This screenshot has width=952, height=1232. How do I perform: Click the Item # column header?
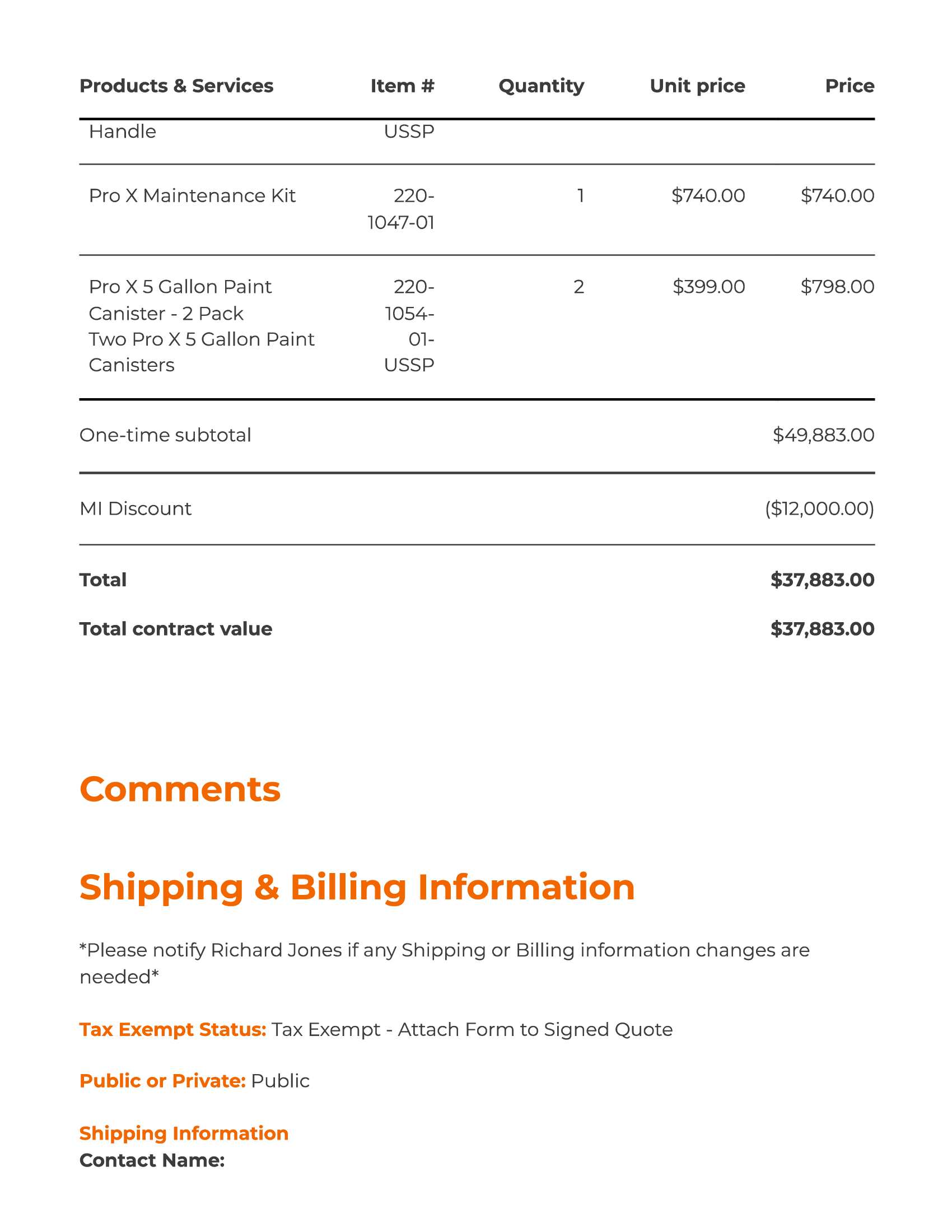click(x=402, y=86)
